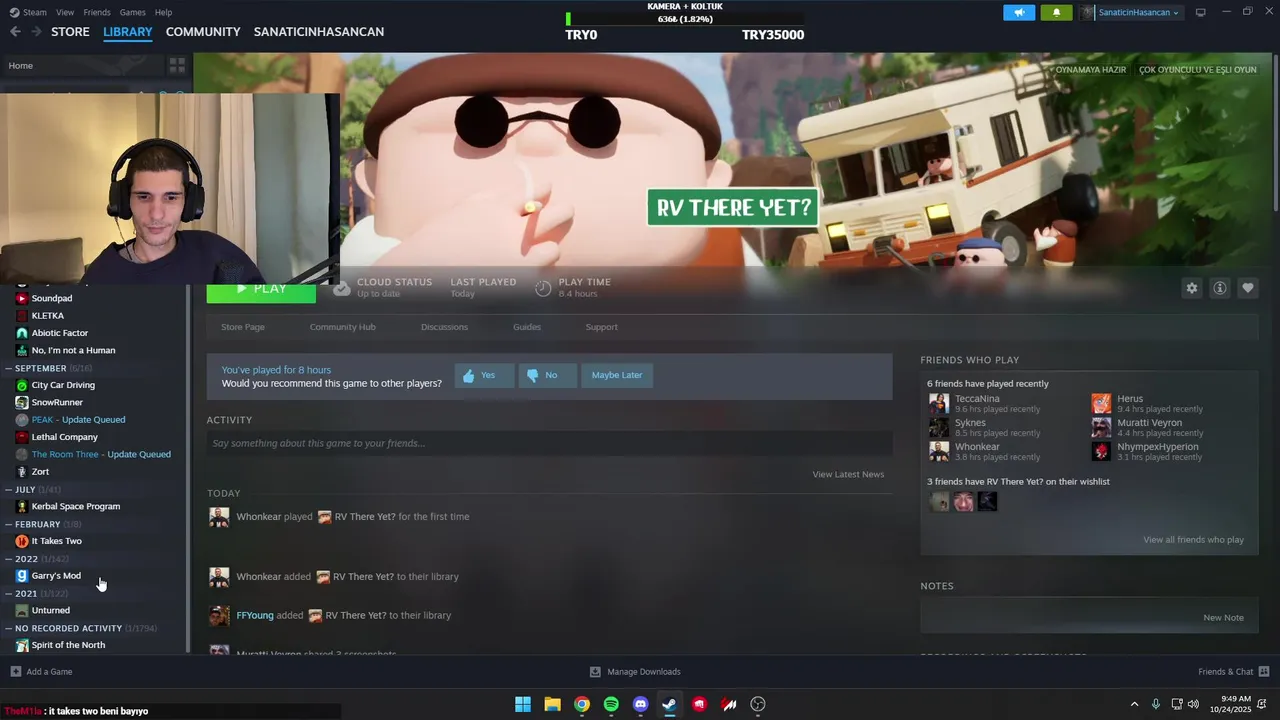Show game info icon

[x=1219, y=288]
